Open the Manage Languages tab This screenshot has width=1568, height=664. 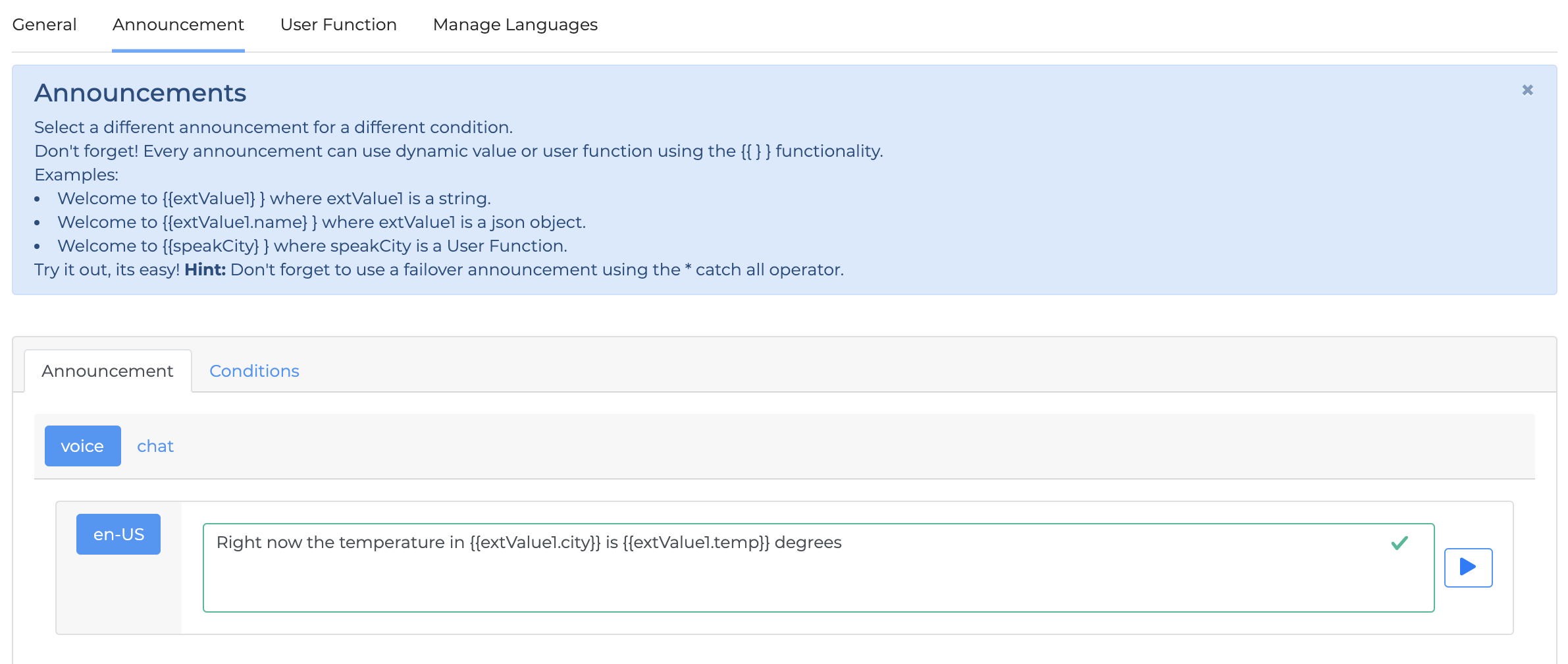[x=515, y=25]
